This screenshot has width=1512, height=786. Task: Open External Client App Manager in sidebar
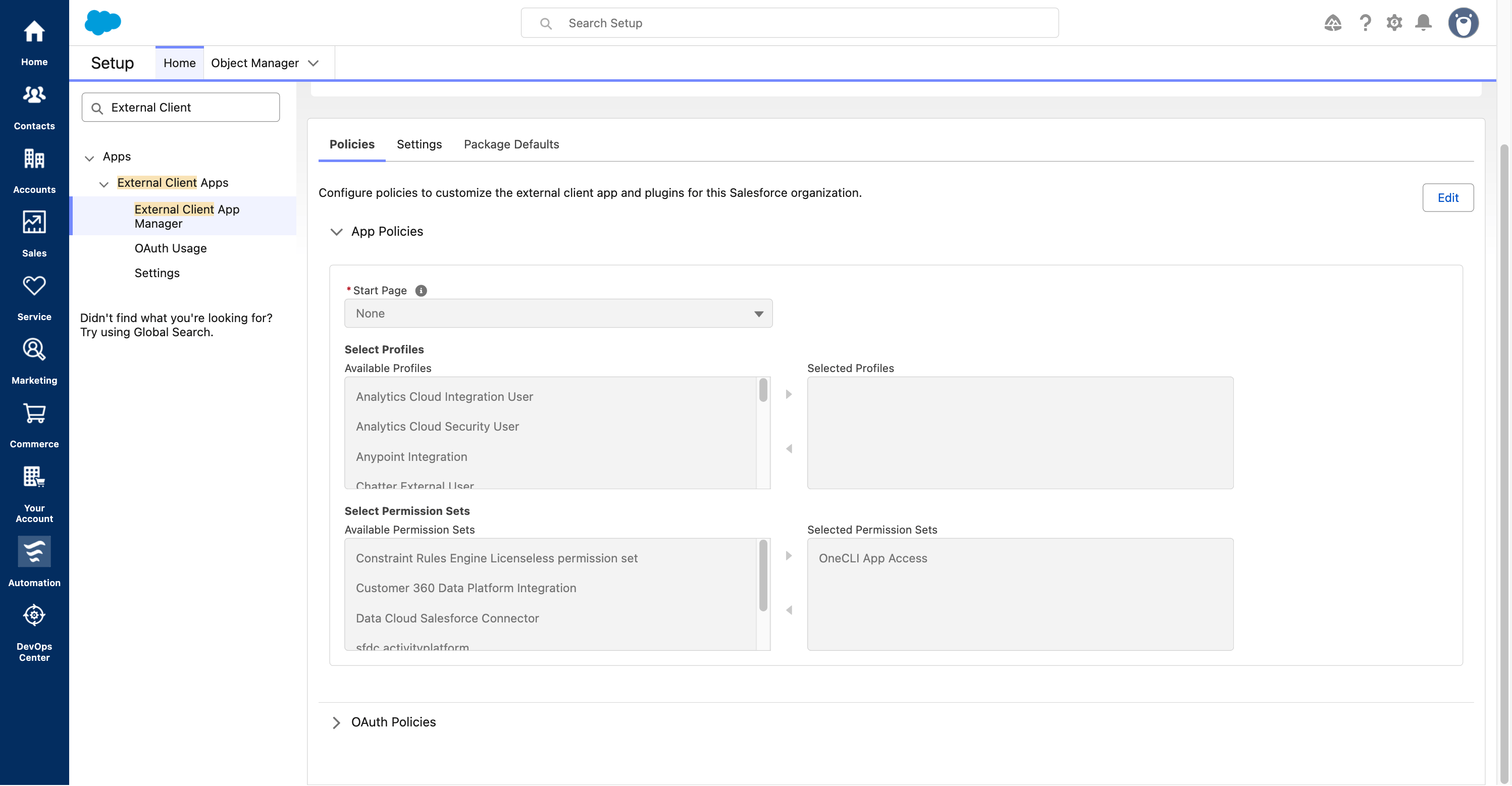point(187,217)
